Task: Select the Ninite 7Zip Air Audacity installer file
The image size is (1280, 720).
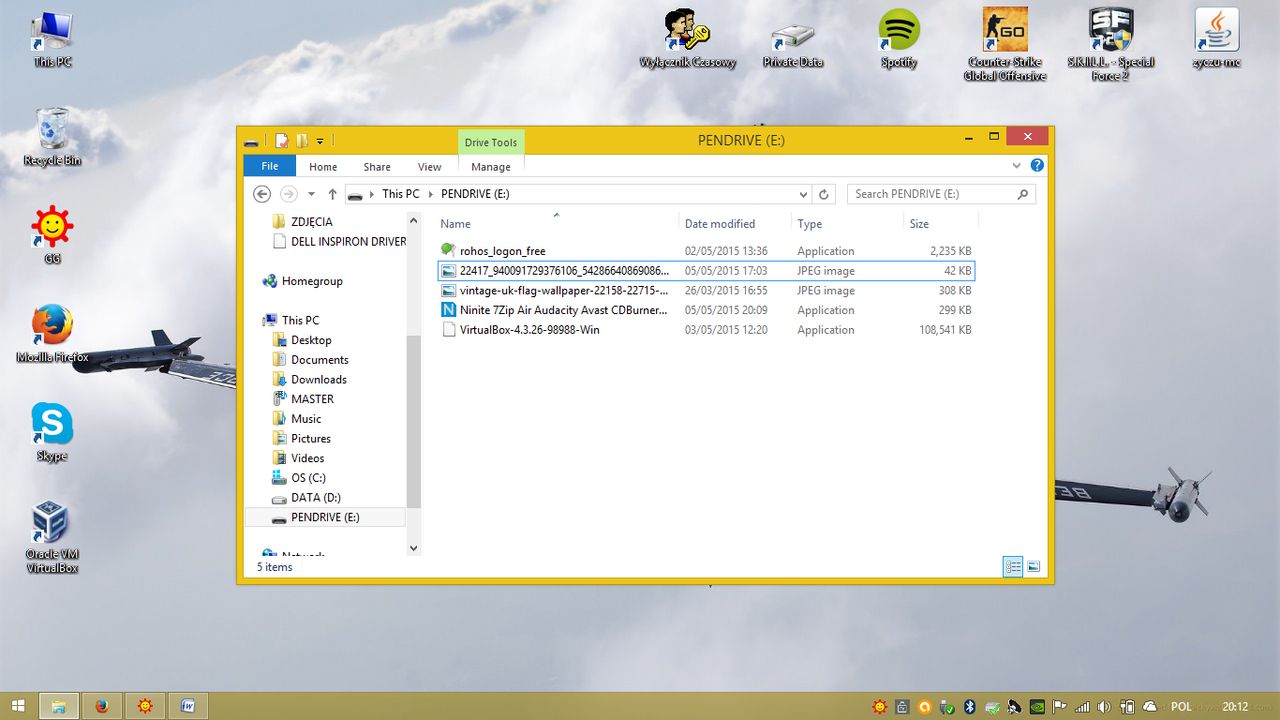Action: [706, 310]
